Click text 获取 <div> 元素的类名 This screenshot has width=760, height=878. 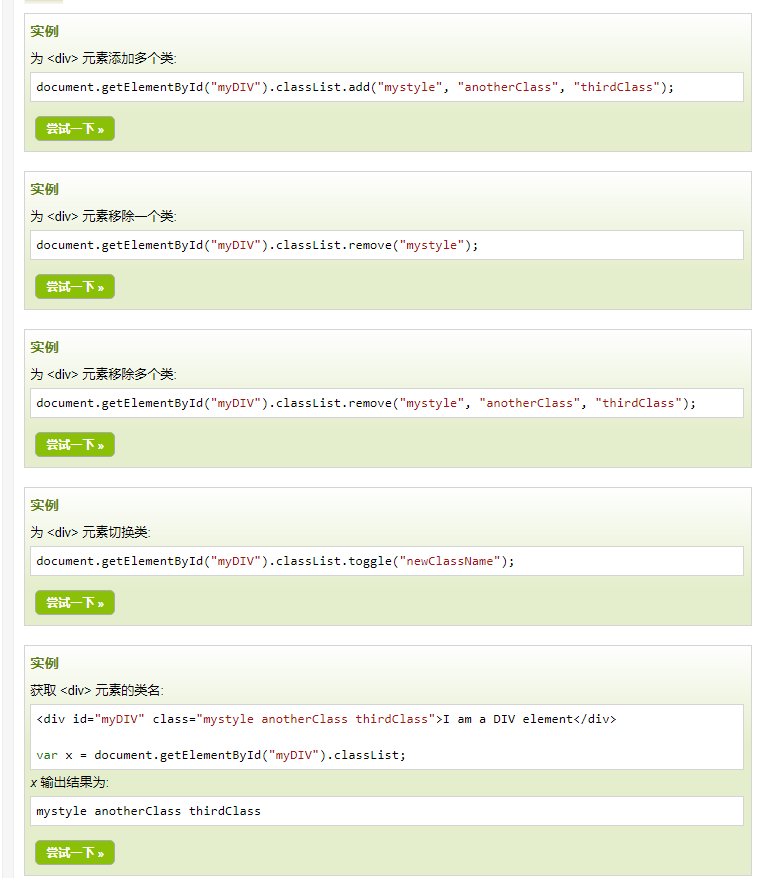[x=97, y=690]
